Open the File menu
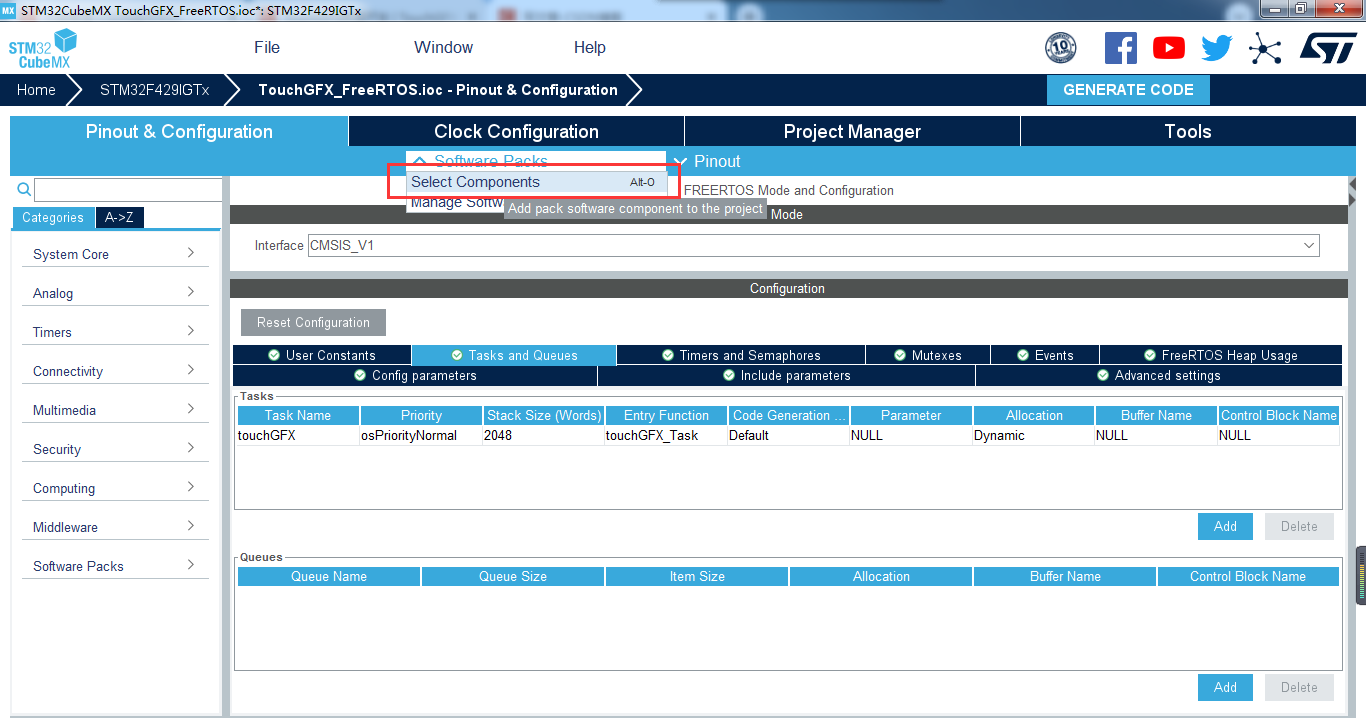Screen dimensions: 1366x723 tap(267, 47)
